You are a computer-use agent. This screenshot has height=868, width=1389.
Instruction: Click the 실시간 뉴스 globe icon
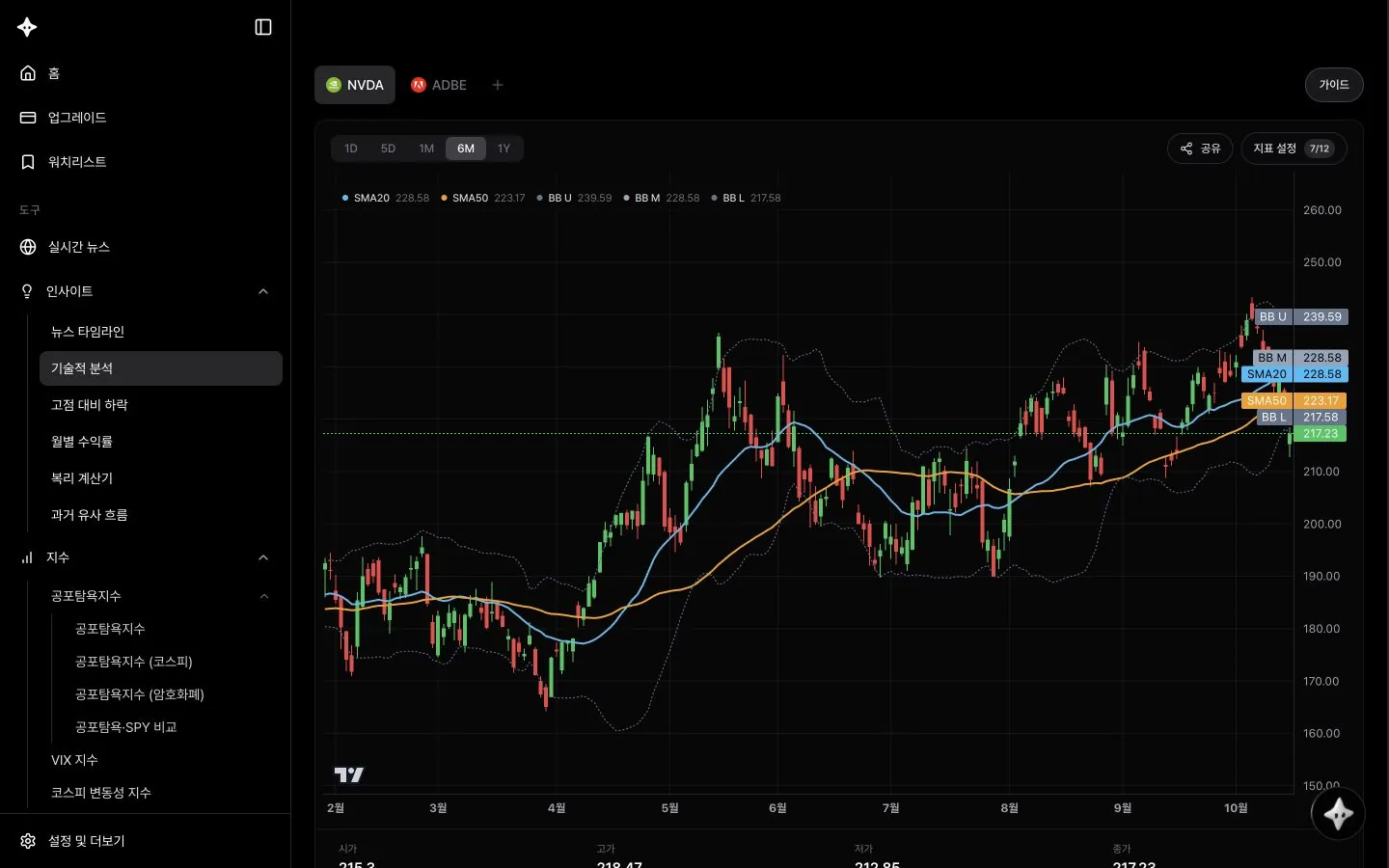[x=28, y=247]
